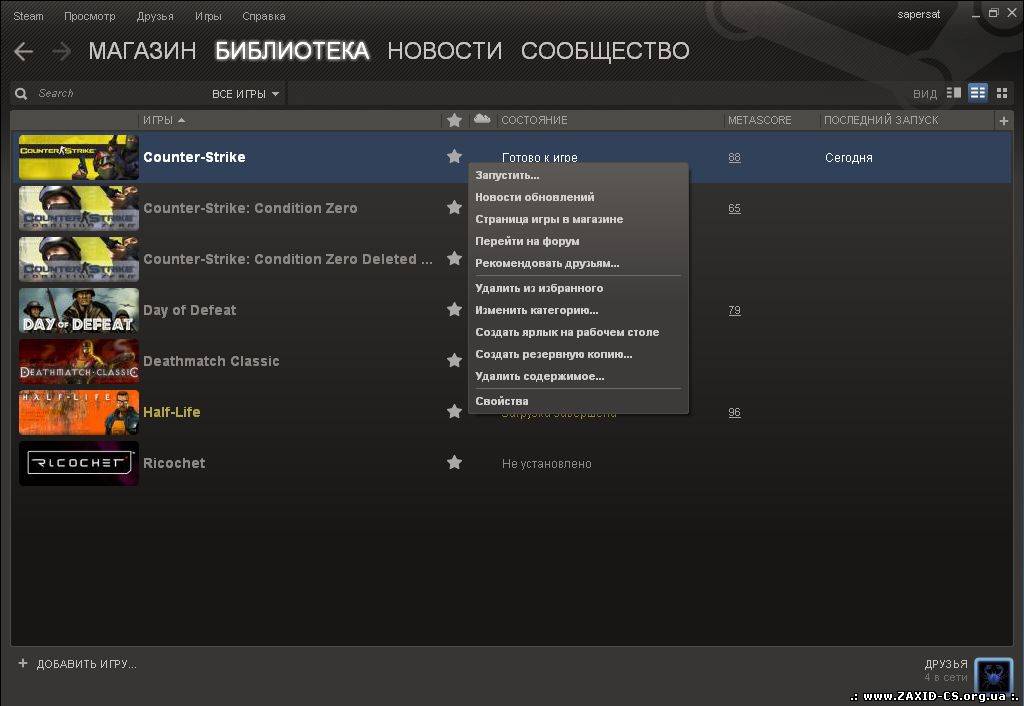Image resolution: width=1024 pixels, height=706 pixels.
Task: Switch to the СООБЩЕСТВО tab
Action: point(605,51)
